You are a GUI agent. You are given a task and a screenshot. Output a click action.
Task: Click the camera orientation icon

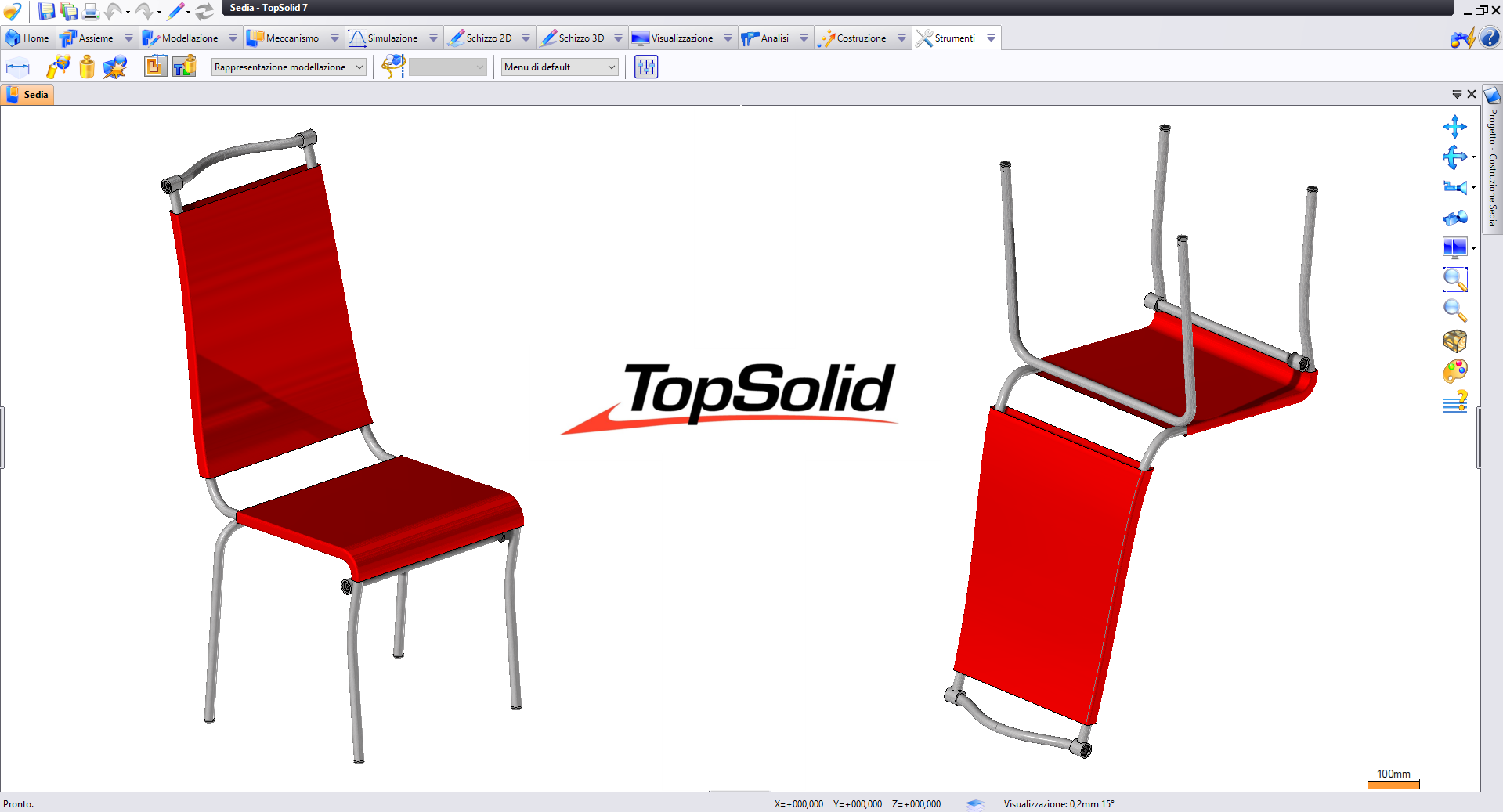click(1454, 187)
